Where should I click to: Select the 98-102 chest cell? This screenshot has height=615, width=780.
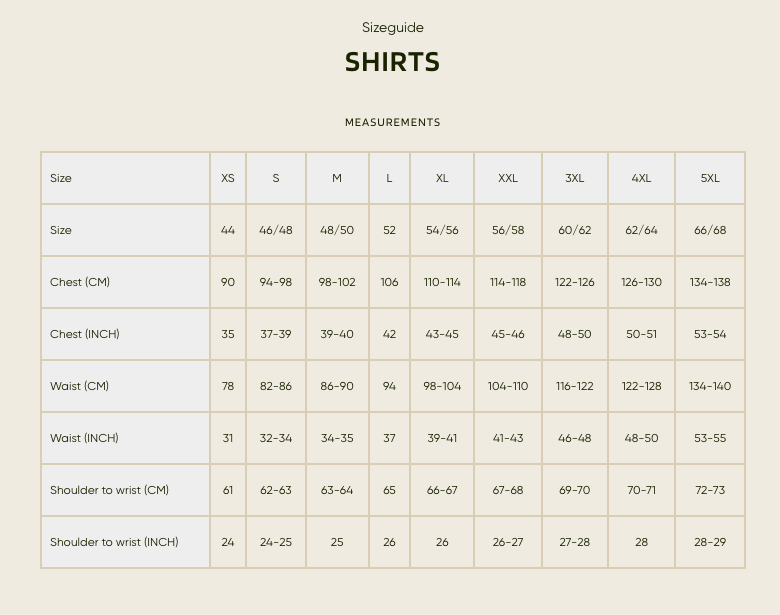click(x=337, y=283)
